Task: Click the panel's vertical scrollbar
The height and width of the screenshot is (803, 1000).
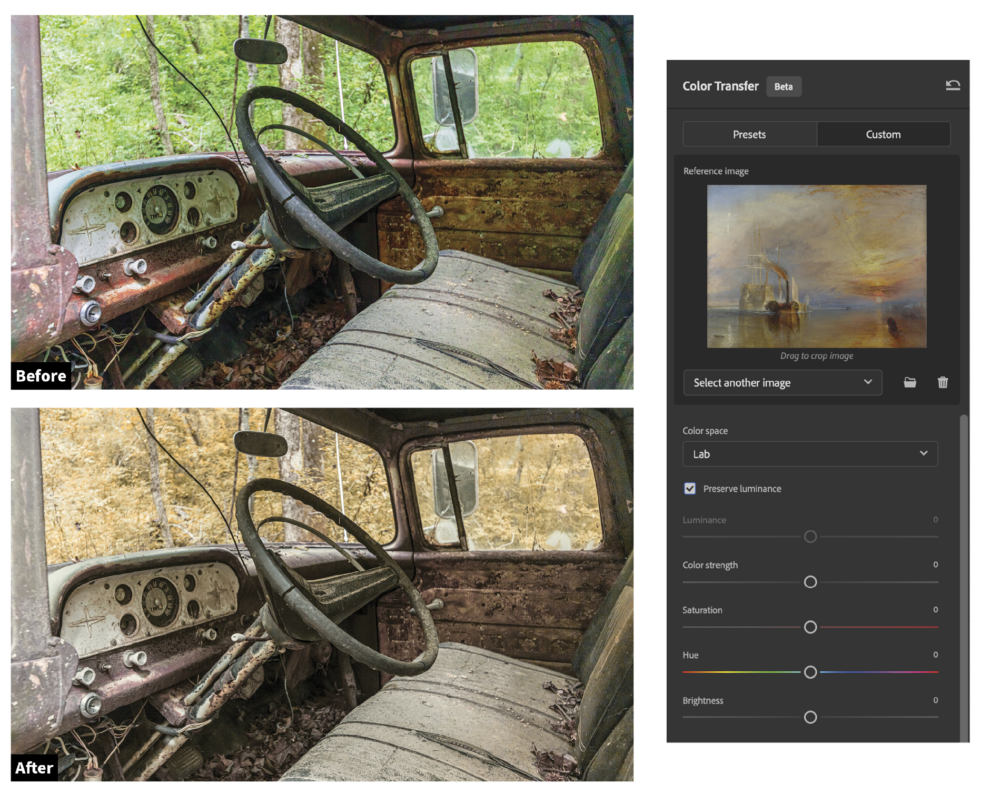Action: coord(964,577)
